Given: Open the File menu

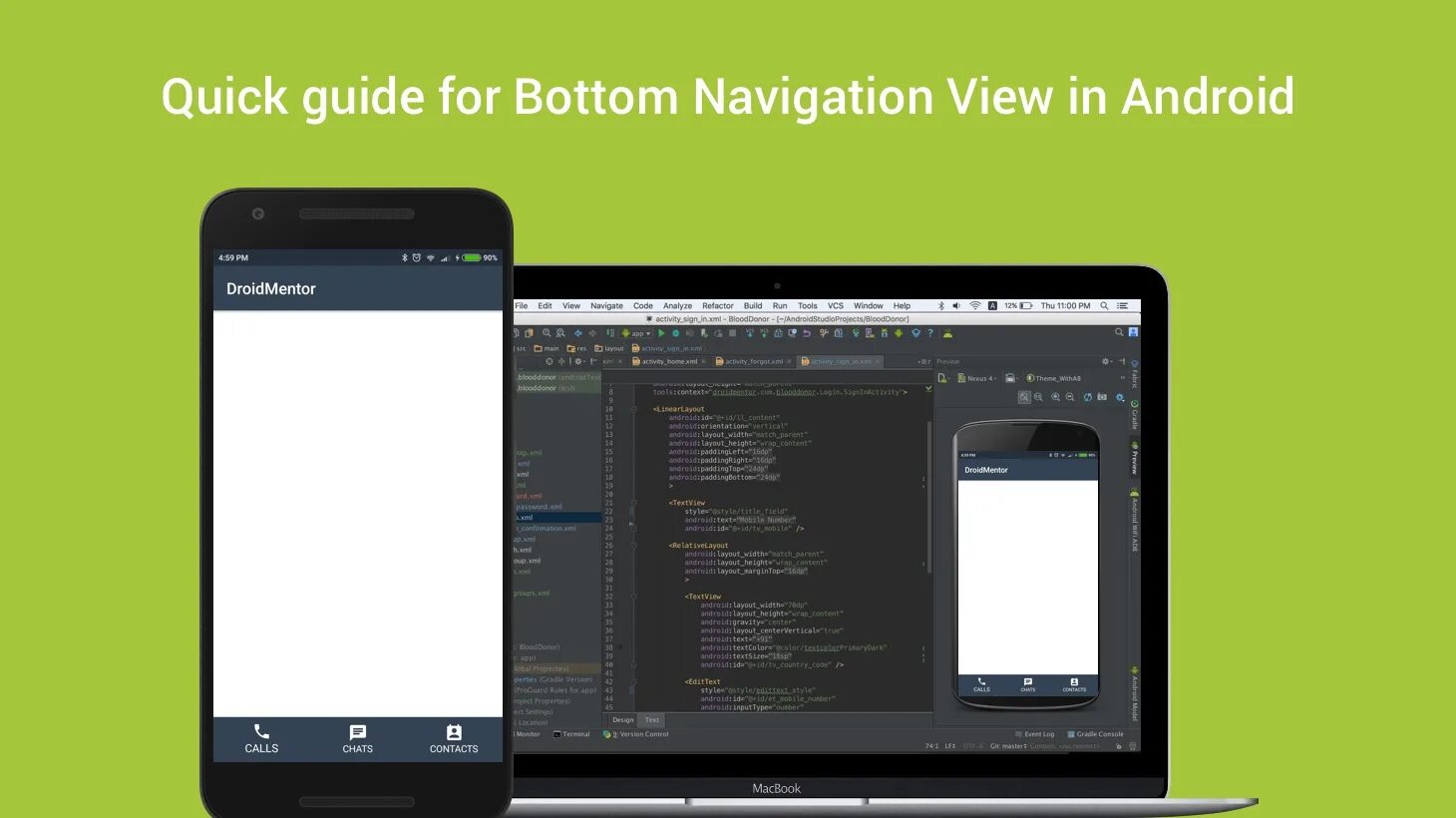Looking at the screenshot, I should pyautogui.click(x=522, y=306).
